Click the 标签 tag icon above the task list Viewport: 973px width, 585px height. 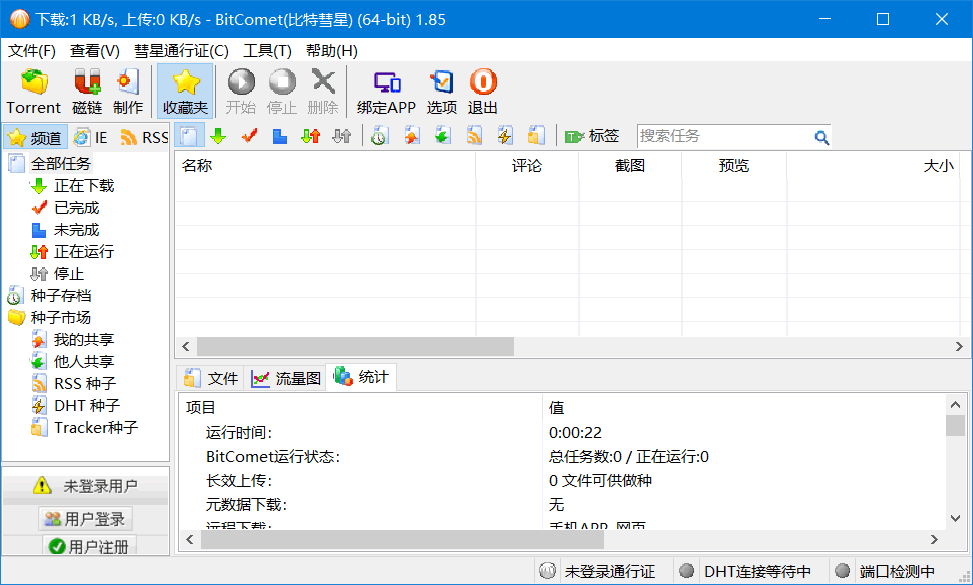click(594, 135)
